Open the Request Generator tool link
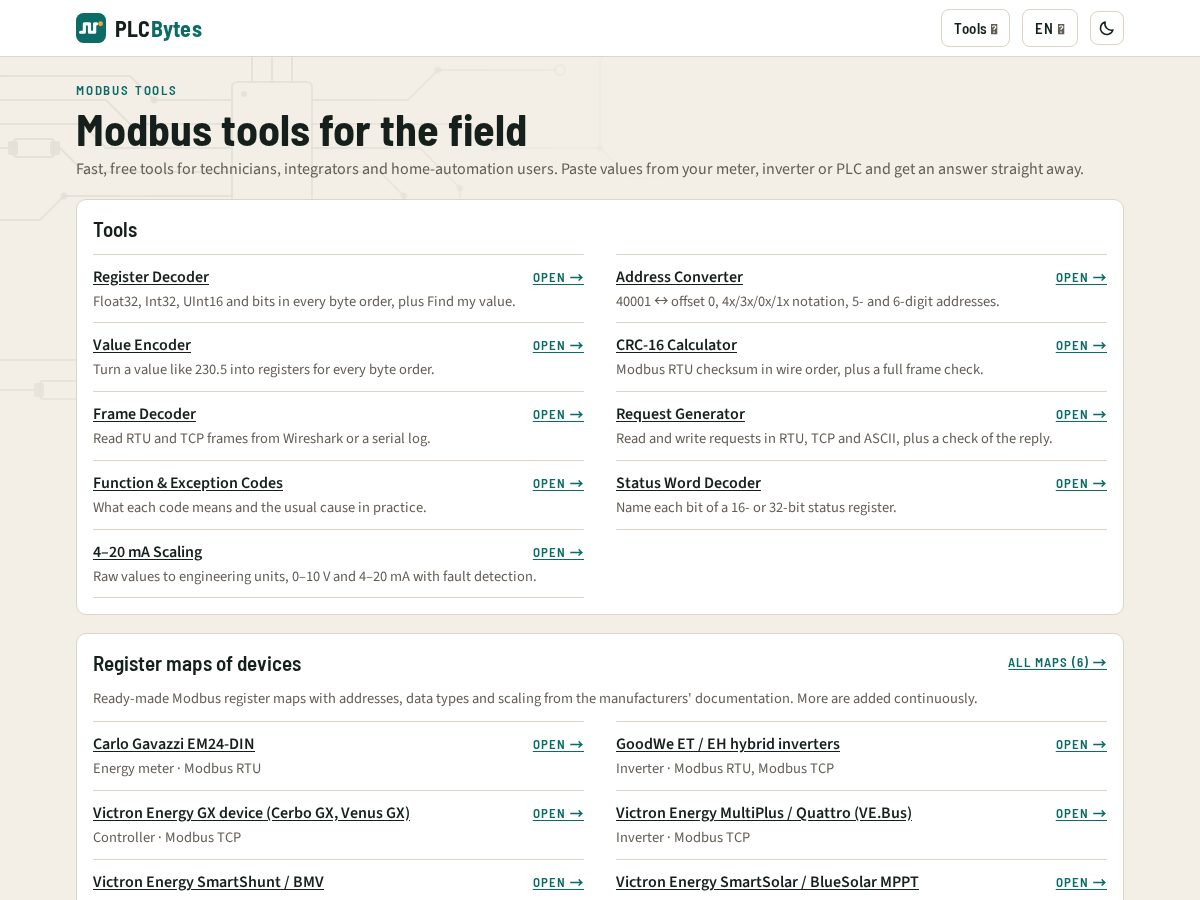This screenshot has height=900, width=1200. [x=680, y=414]
